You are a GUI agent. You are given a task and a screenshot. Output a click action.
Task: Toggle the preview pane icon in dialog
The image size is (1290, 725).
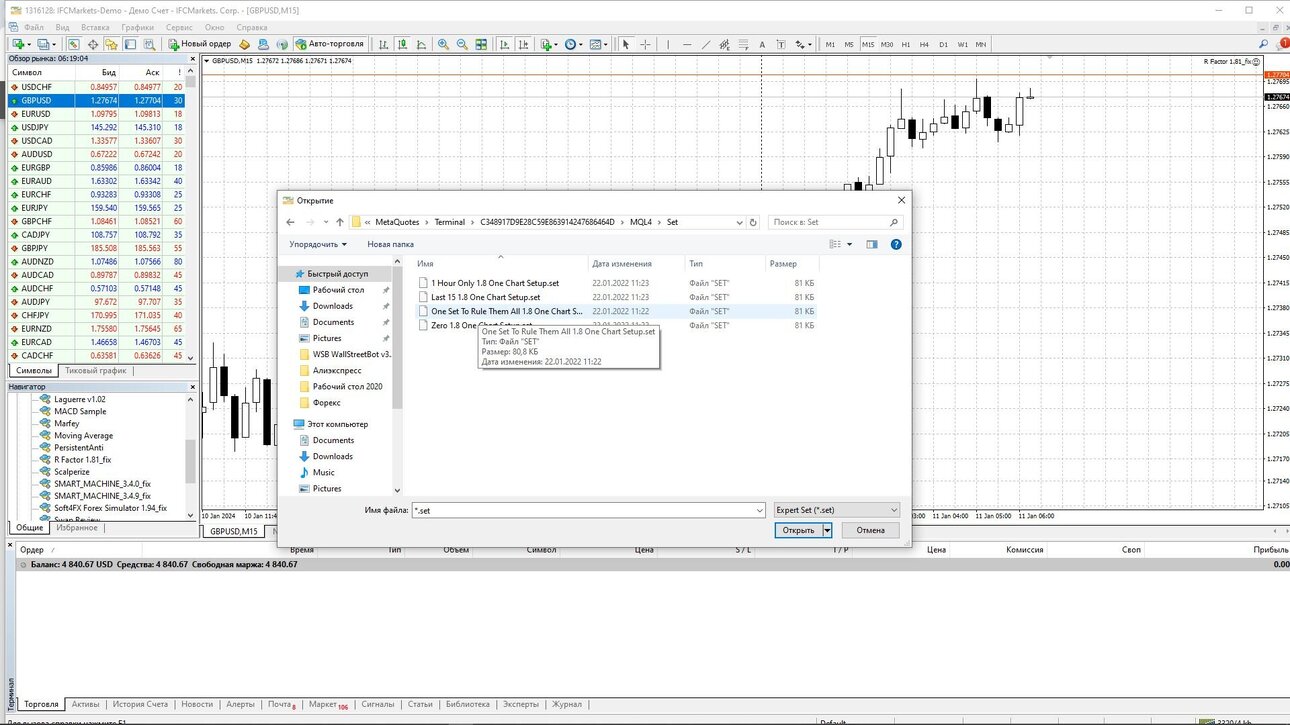[872, 244]
